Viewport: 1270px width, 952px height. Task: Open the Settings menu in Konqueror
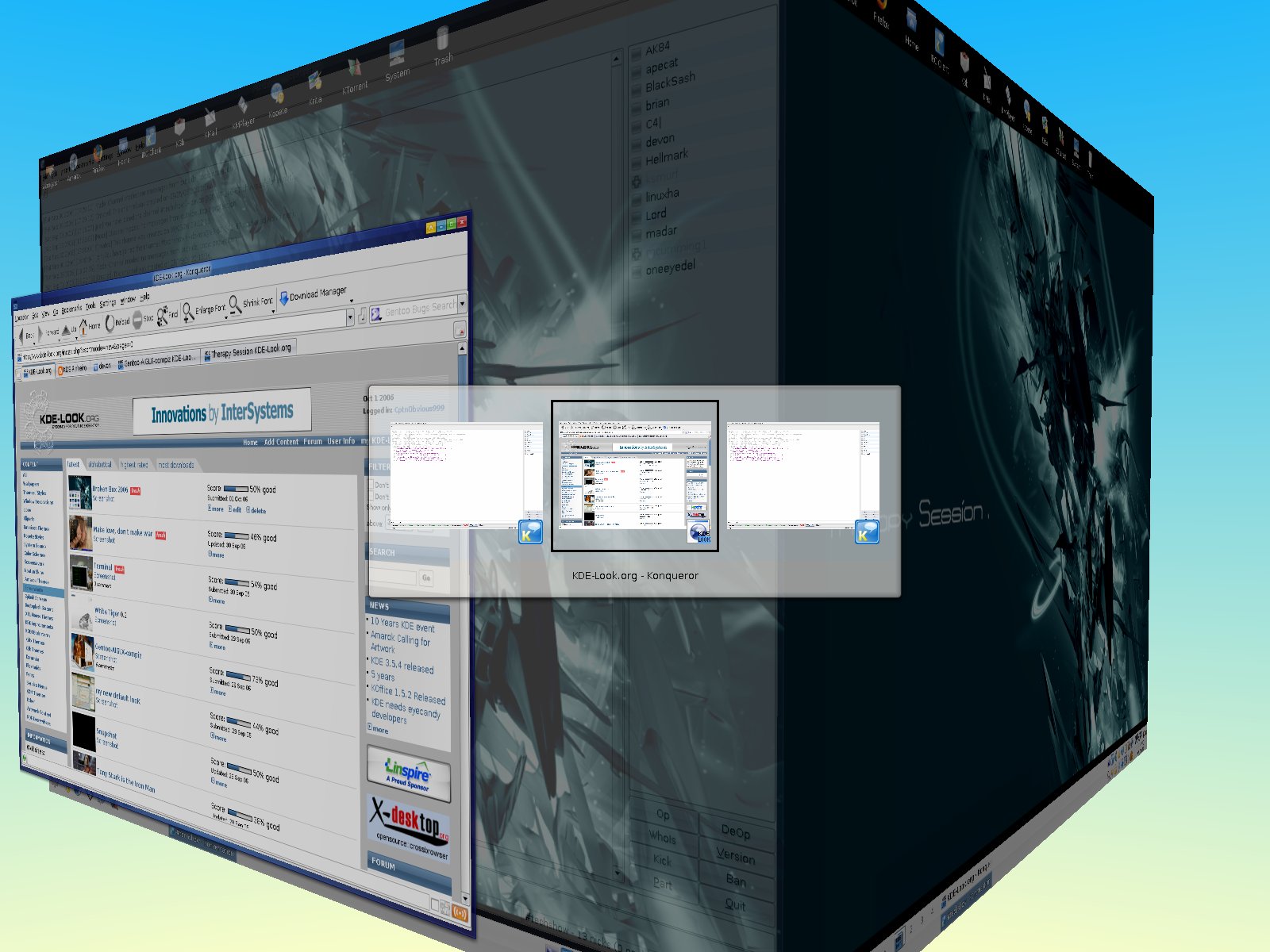[x=108, y=303]
